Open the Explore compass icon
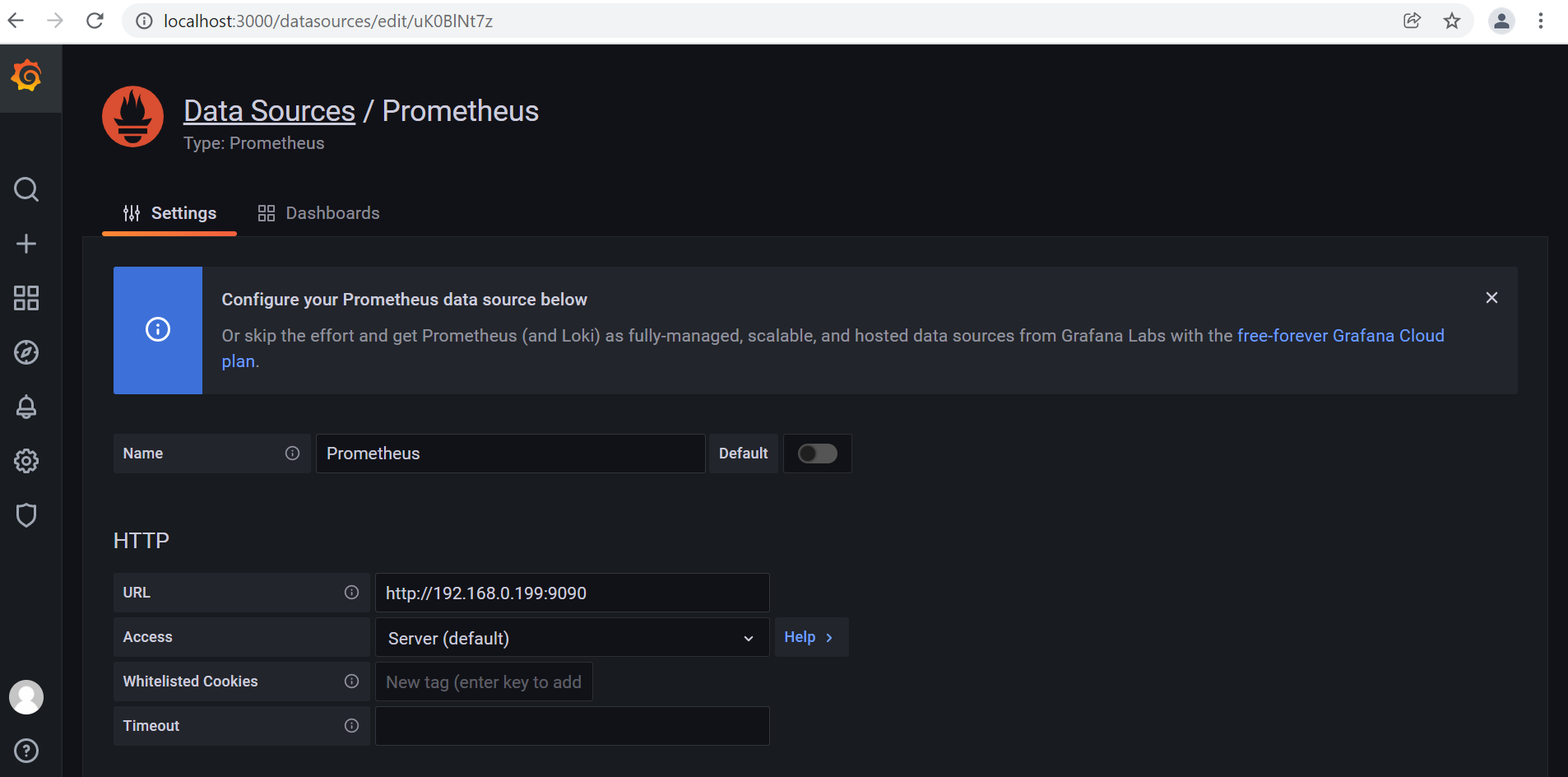 pos(26,352)
